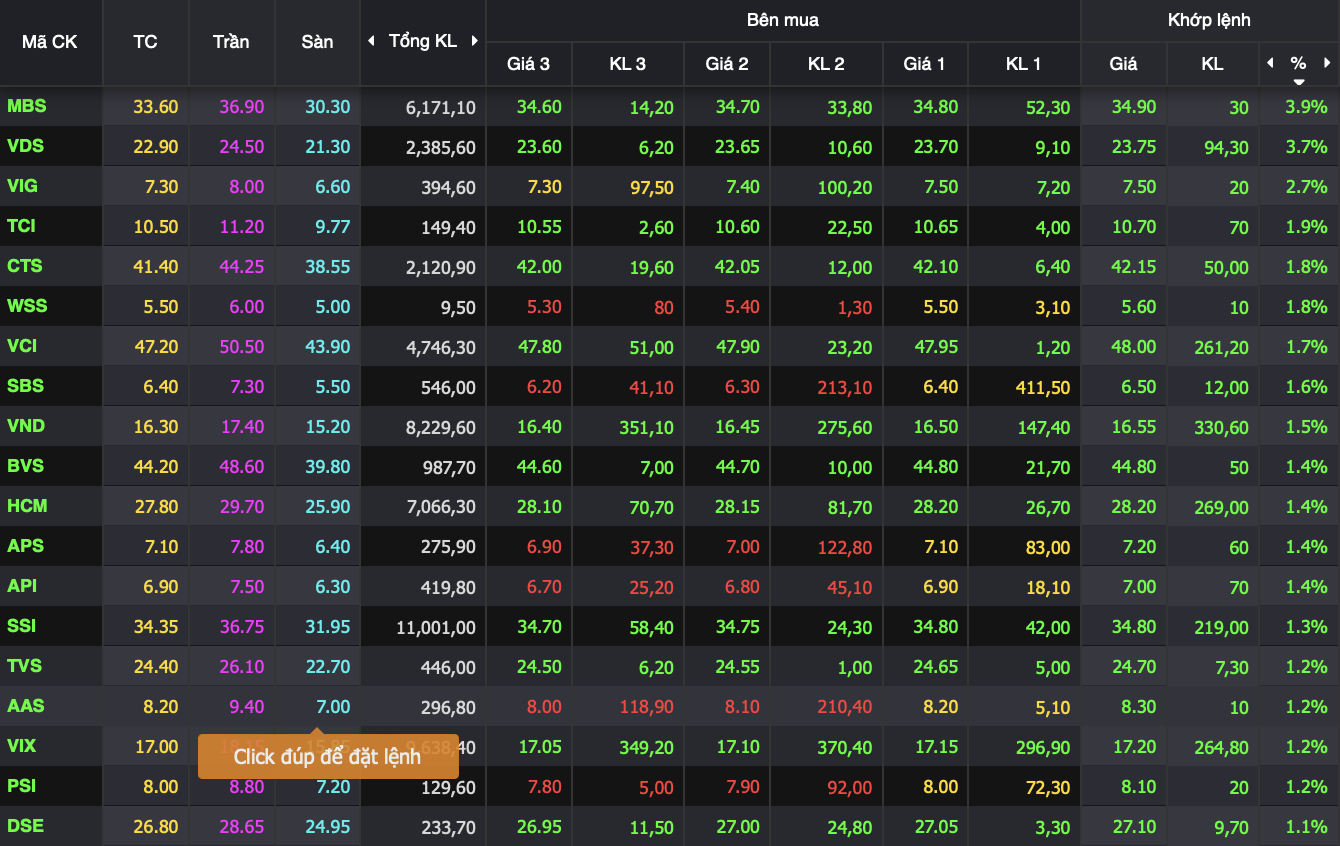Click the KL 3 column header

(627, 64)
